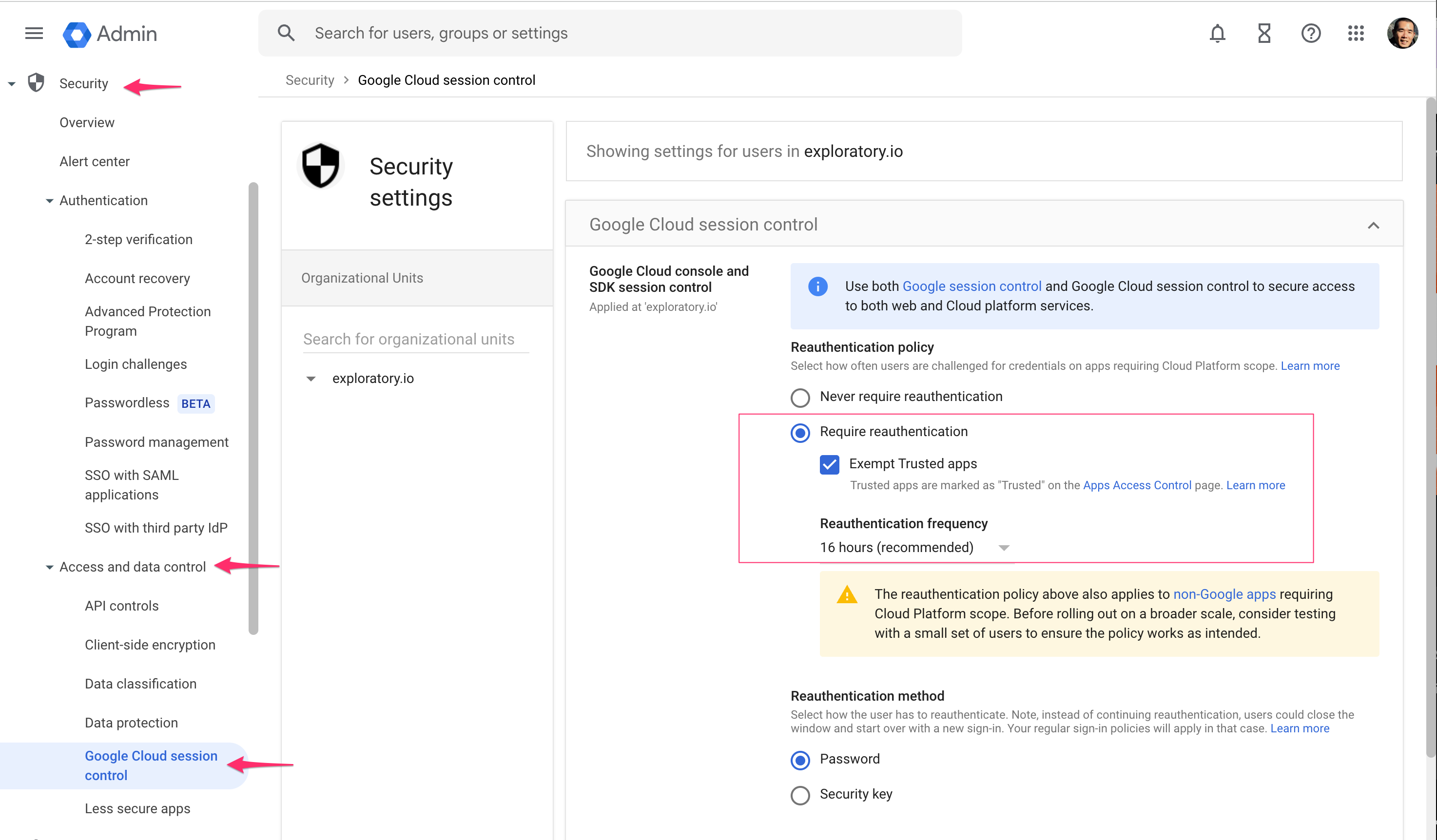Click the Security shield icon in sidebar
The width and height of the screenshot is (1437, 840).
tap(37, 83)
